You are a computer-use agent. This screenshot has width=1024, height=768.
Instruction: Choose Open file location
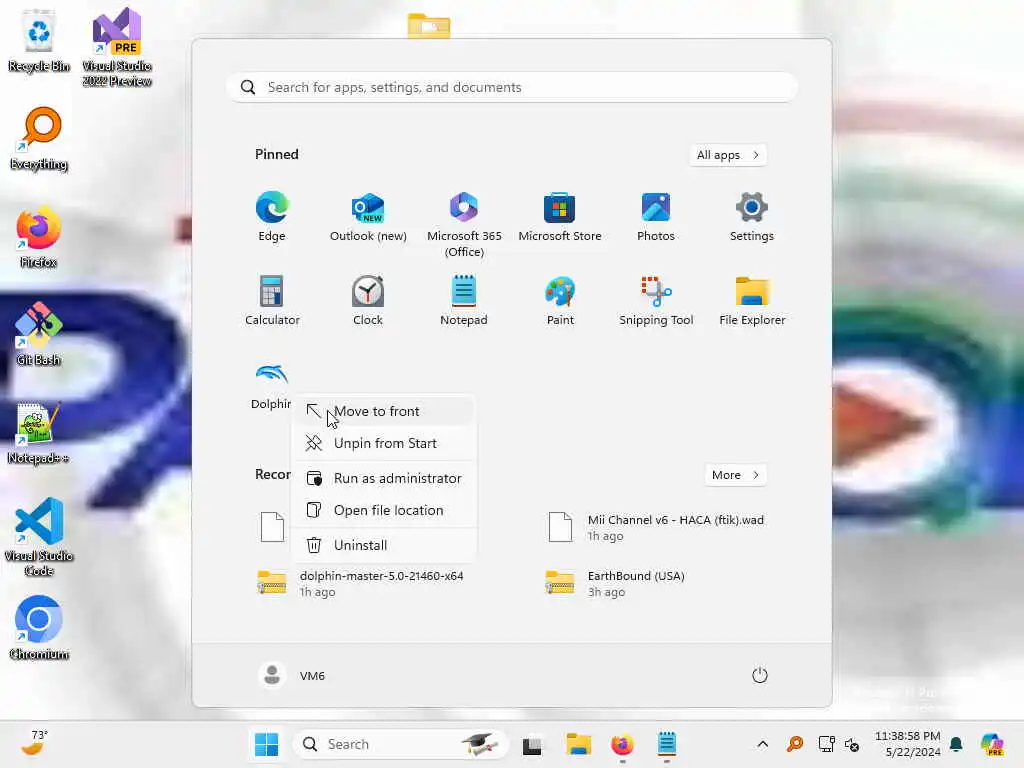pos(384,511)
